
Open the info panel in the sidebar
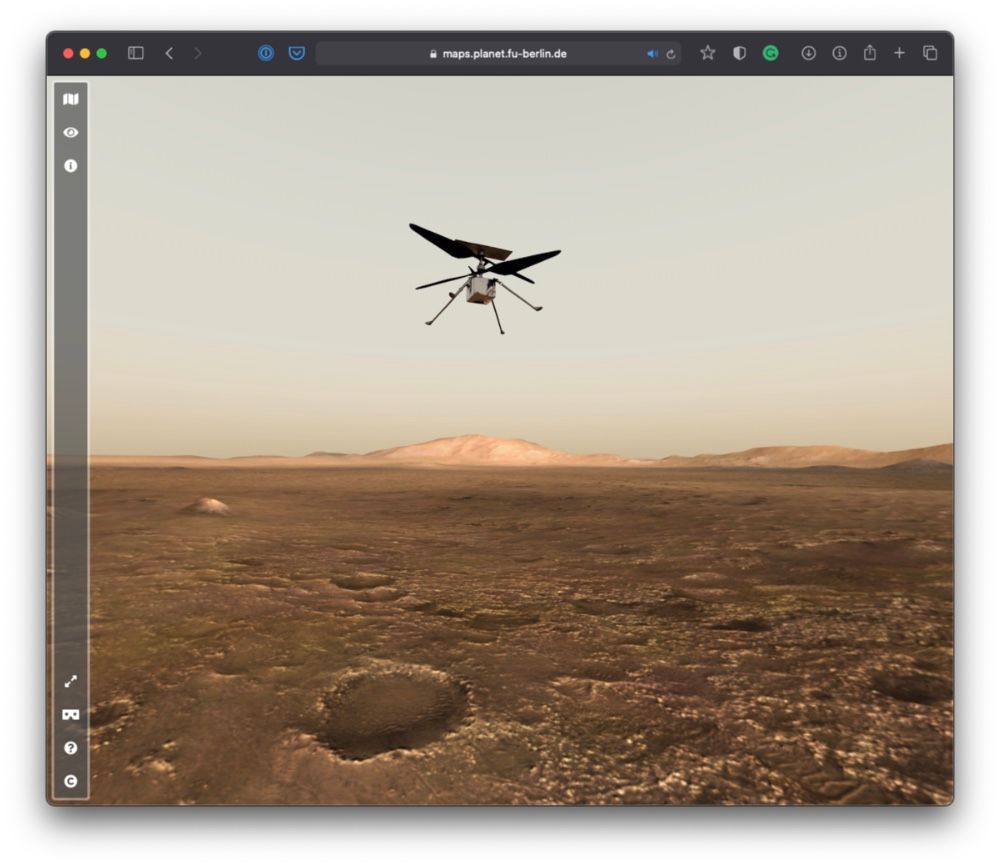tap(70, 165)
